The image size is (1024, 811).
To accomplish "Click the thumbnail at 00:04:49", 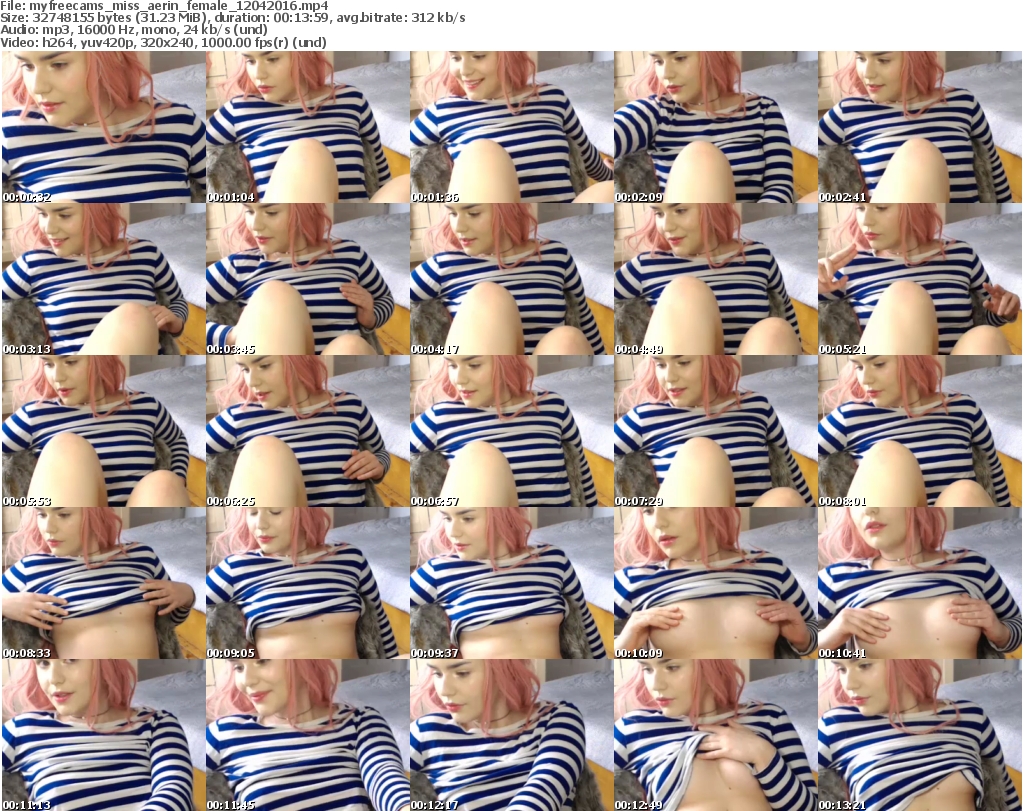I will click(715, 280).
